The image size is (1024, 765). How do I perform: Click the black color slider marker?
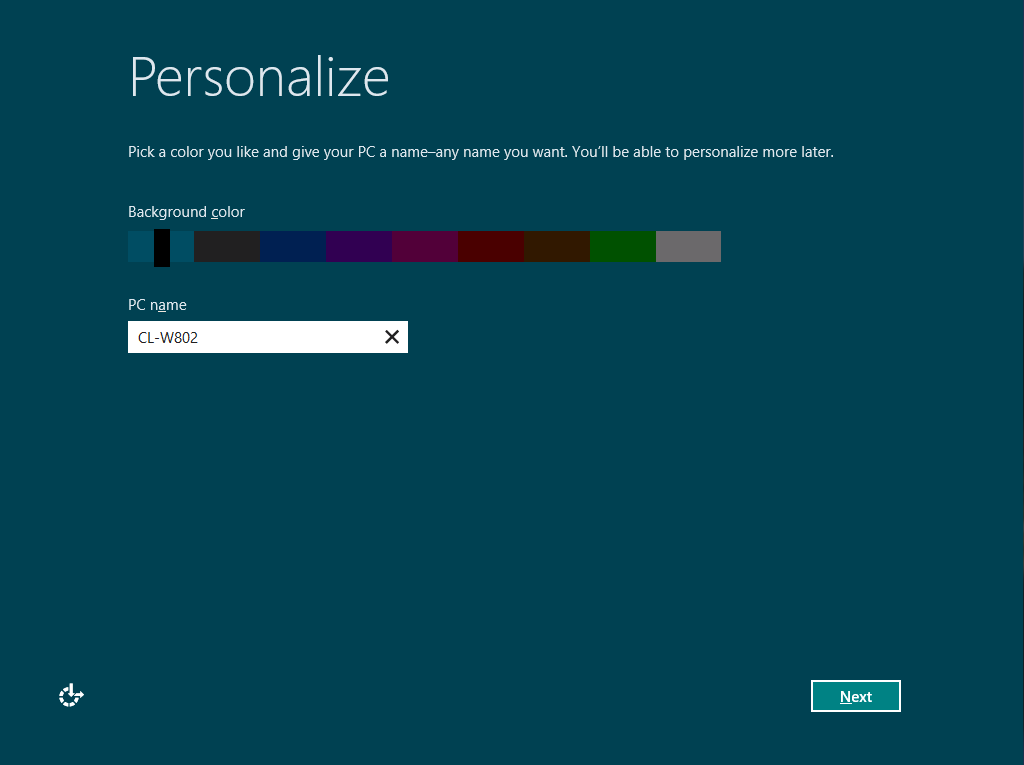click(162, 247)
